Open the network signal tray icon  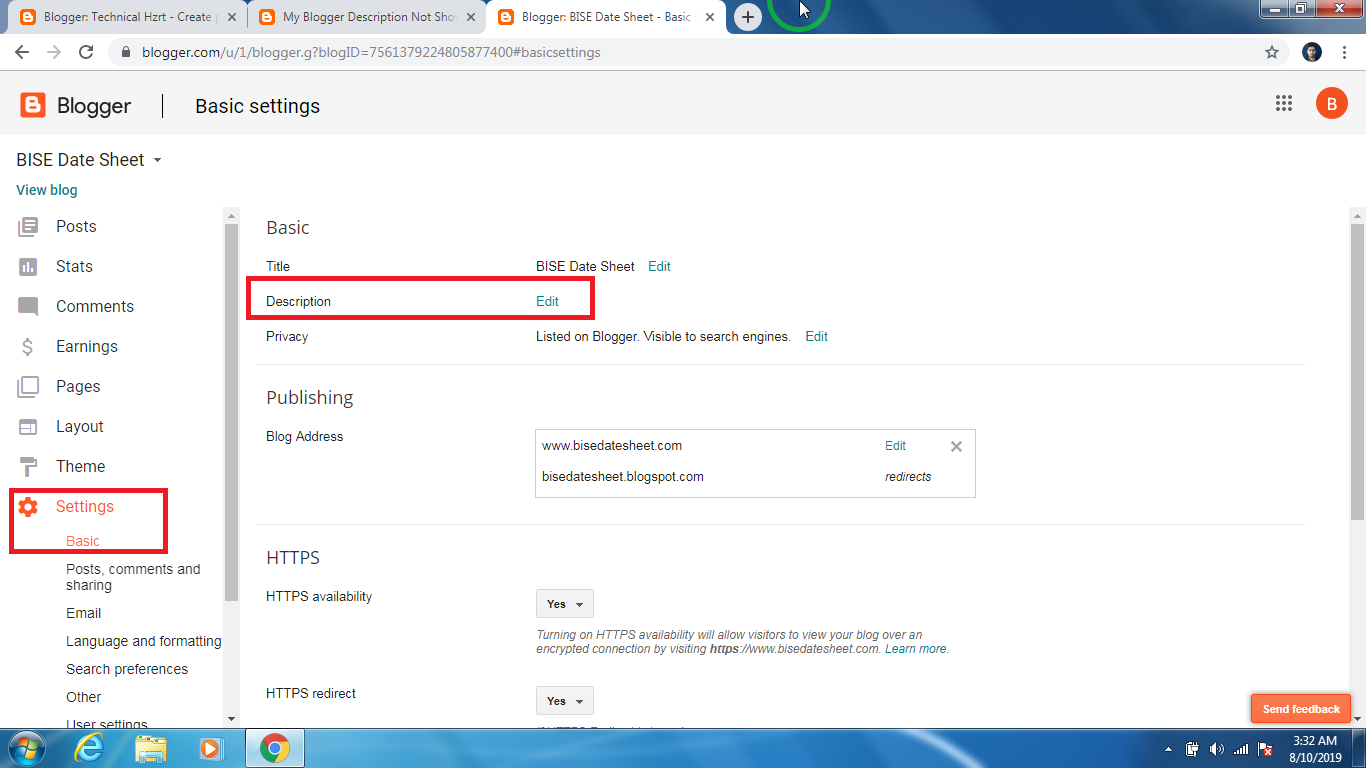1241,749
